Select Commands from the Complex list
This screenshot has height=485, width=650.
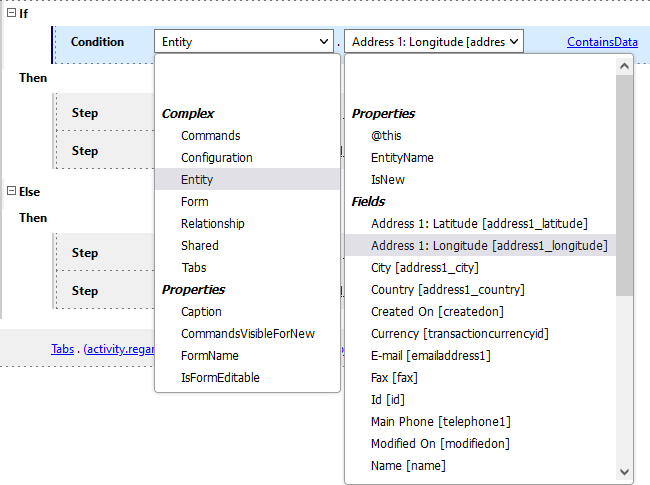[210, 136]
